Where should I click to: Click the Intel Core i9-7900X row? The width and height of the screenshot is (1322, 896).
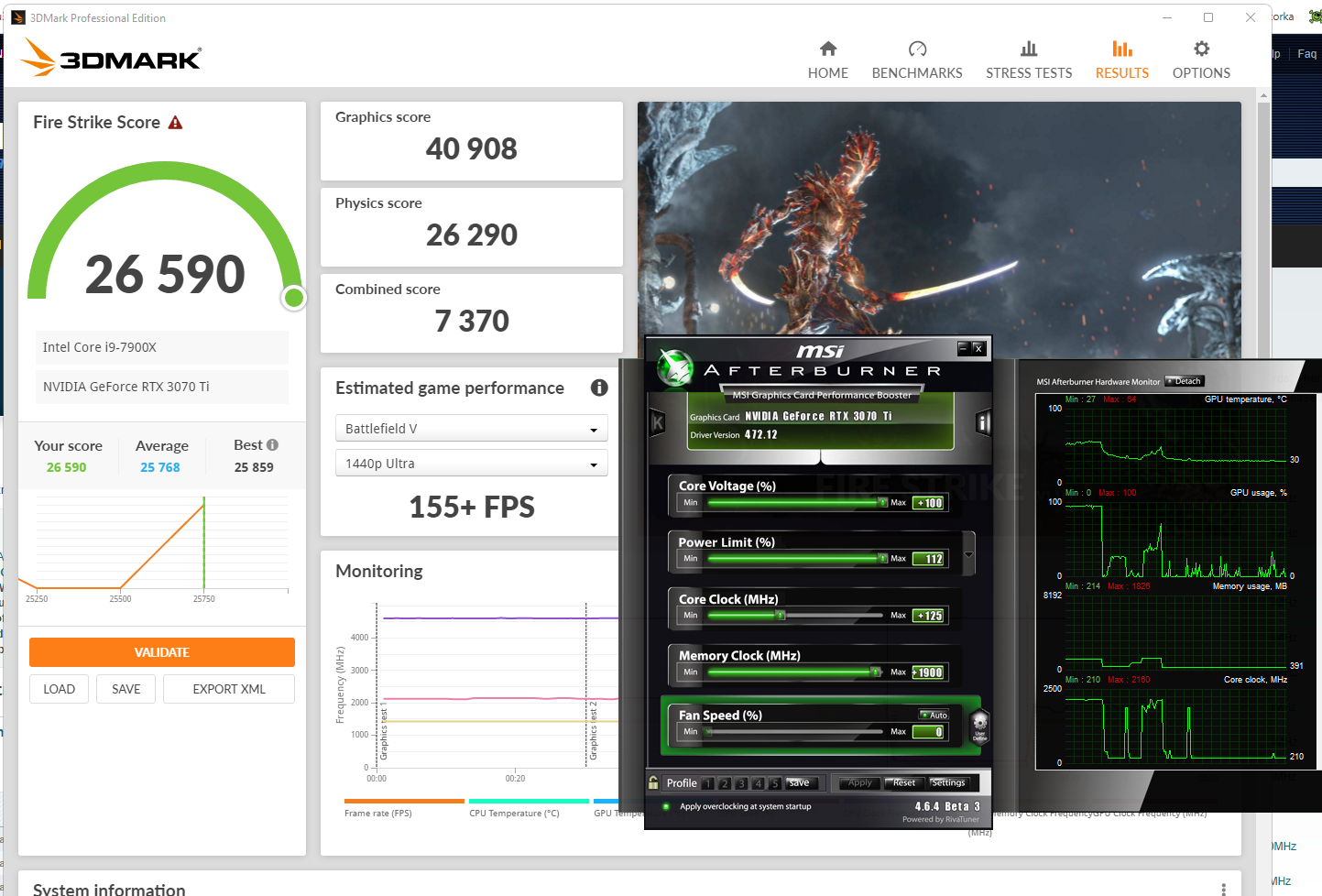(162, 347)
